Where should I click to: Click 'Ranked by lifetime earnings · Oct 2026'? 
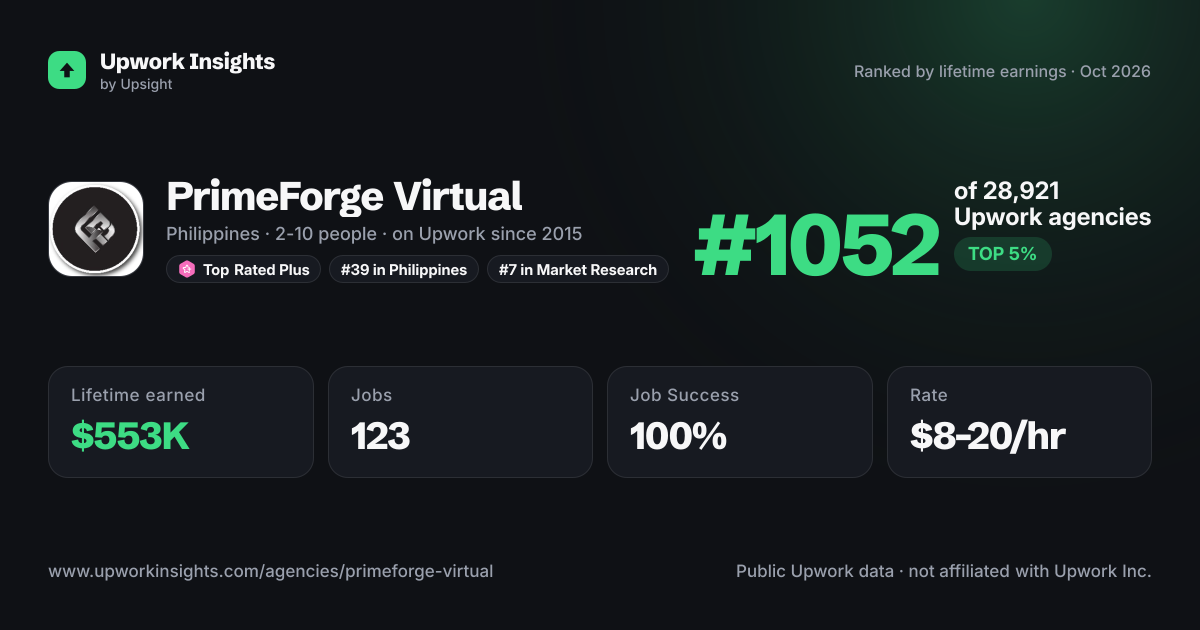1002,72
